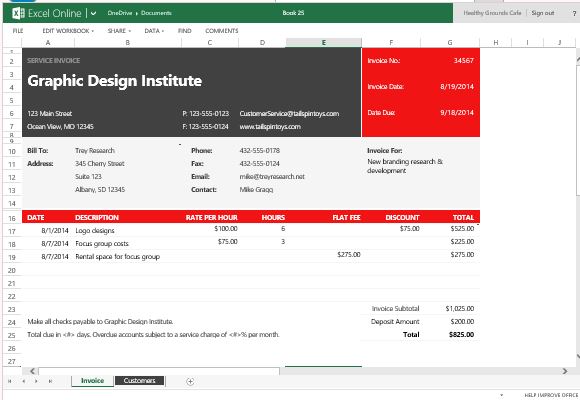Select mike@treyresearch.net email cell

point(272,177)
